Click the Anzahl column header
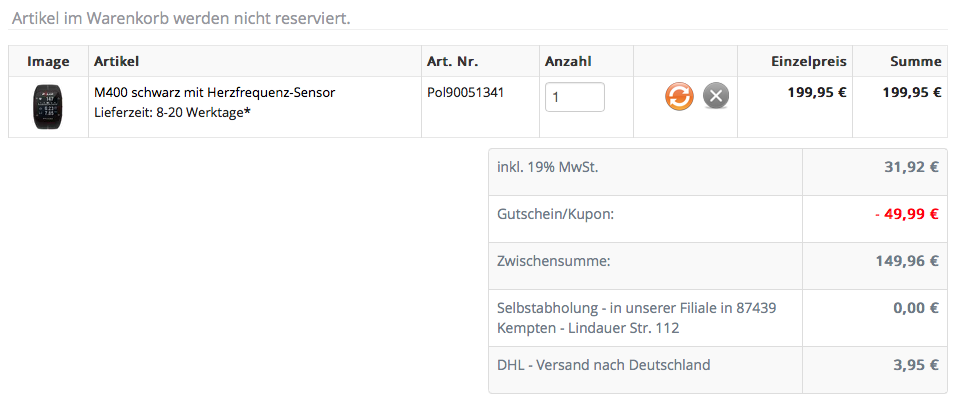 pyautogui.click(x=568, y=62)
